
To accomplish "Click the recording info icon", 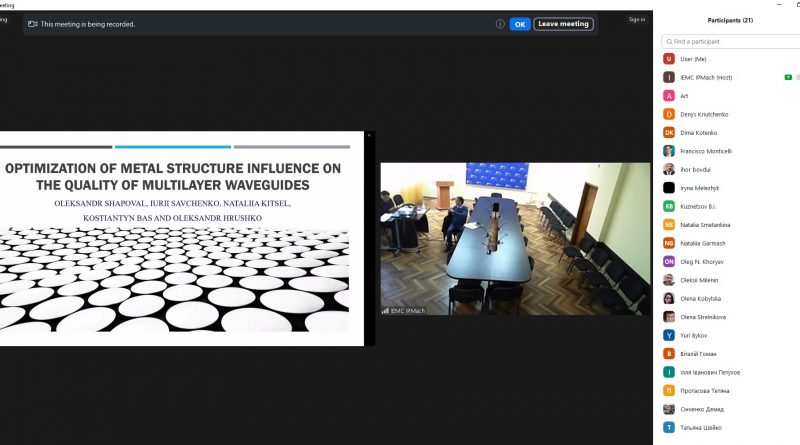I will pyautogui.click(x=500, y=24).
